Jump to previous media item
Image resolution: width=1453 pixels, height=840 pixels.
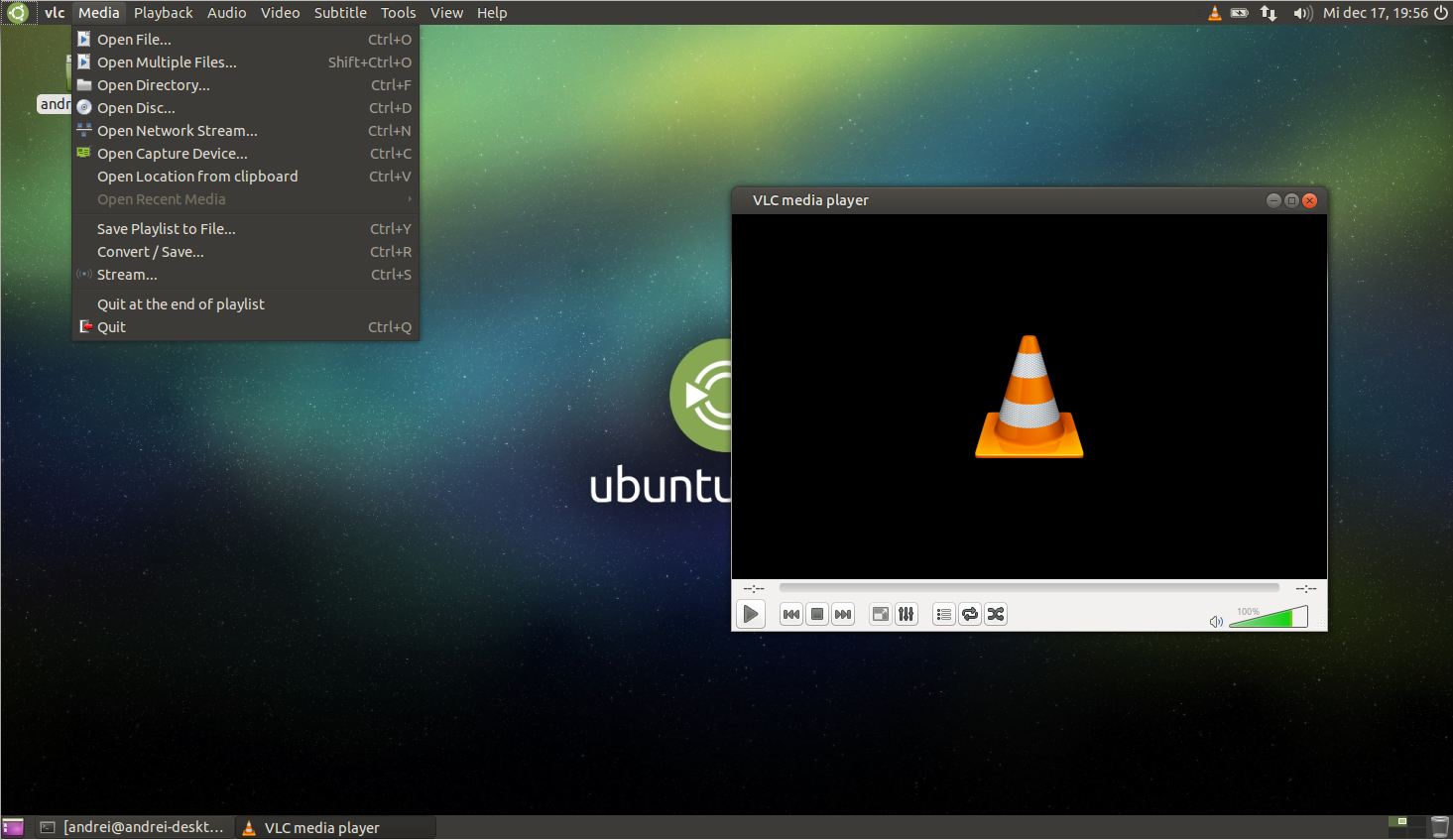(790, 614)
